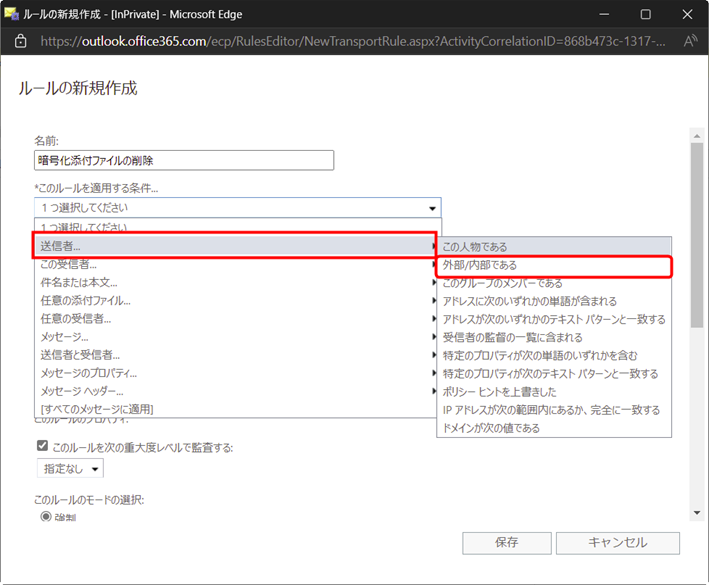Click the scrollbar down arrow
The image size is (709, 585).
coord(697,513)
